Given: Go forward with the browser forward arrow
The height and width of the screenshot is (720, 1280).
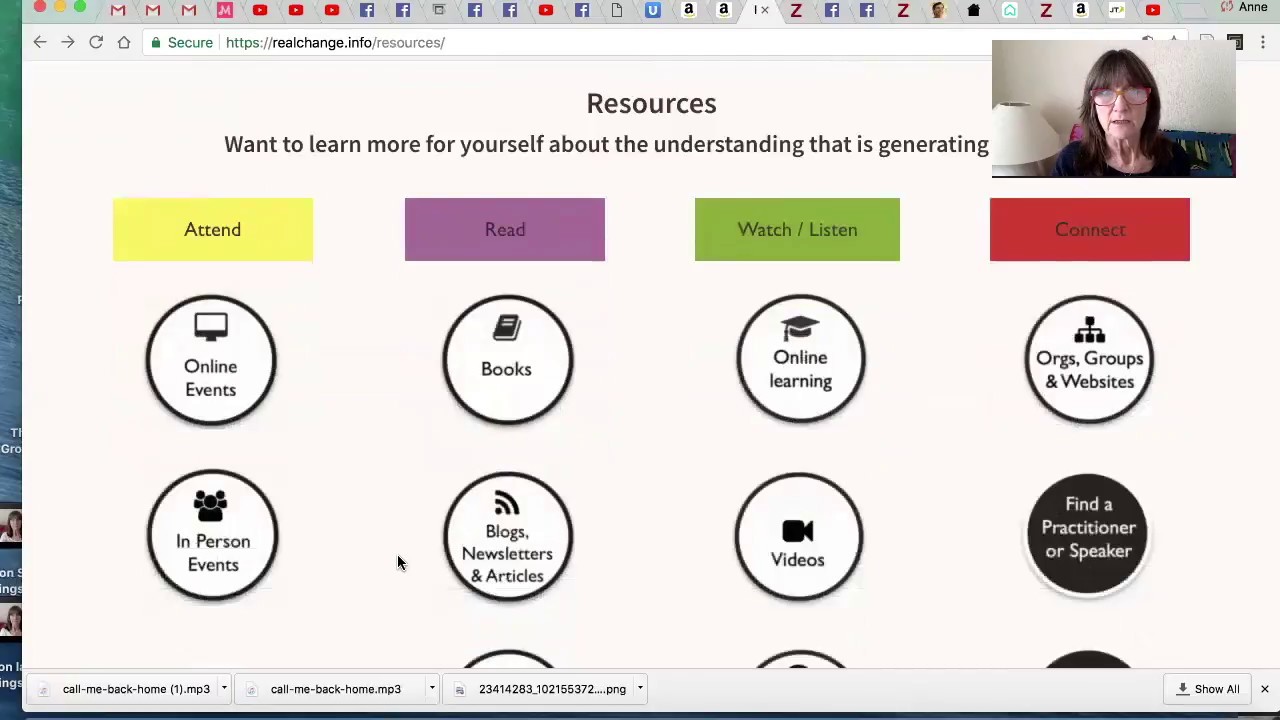Looking at the screenshot, I should pos(67,42).
